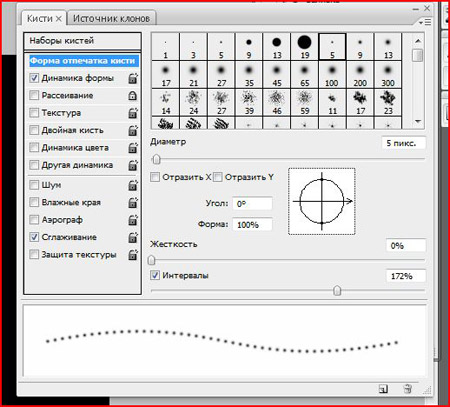The height and width of the screenshot is (407, 450).
Task: Click the lock icon next to Текстура
Action: tap(133, 113)
